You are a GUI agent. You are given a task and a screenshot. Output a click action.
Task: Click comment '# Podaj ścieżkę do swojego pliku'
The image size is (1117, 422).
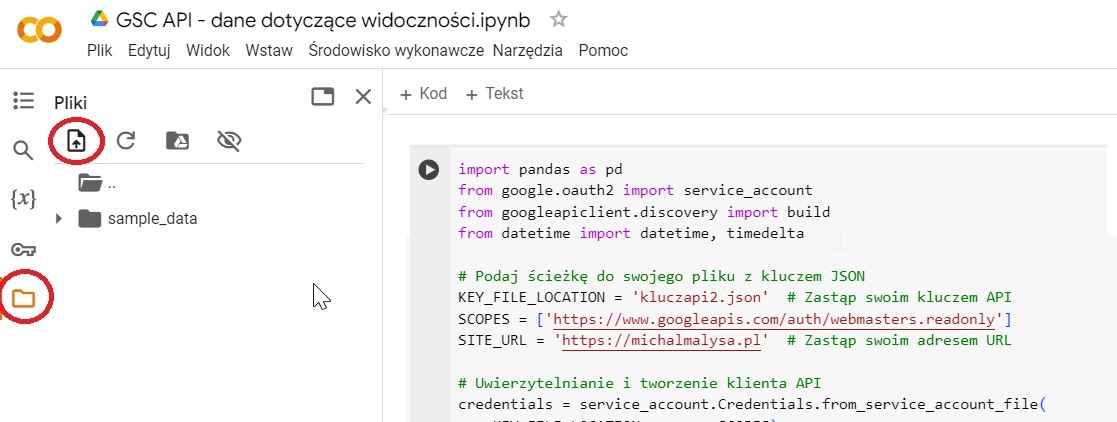tap(662, 277)
